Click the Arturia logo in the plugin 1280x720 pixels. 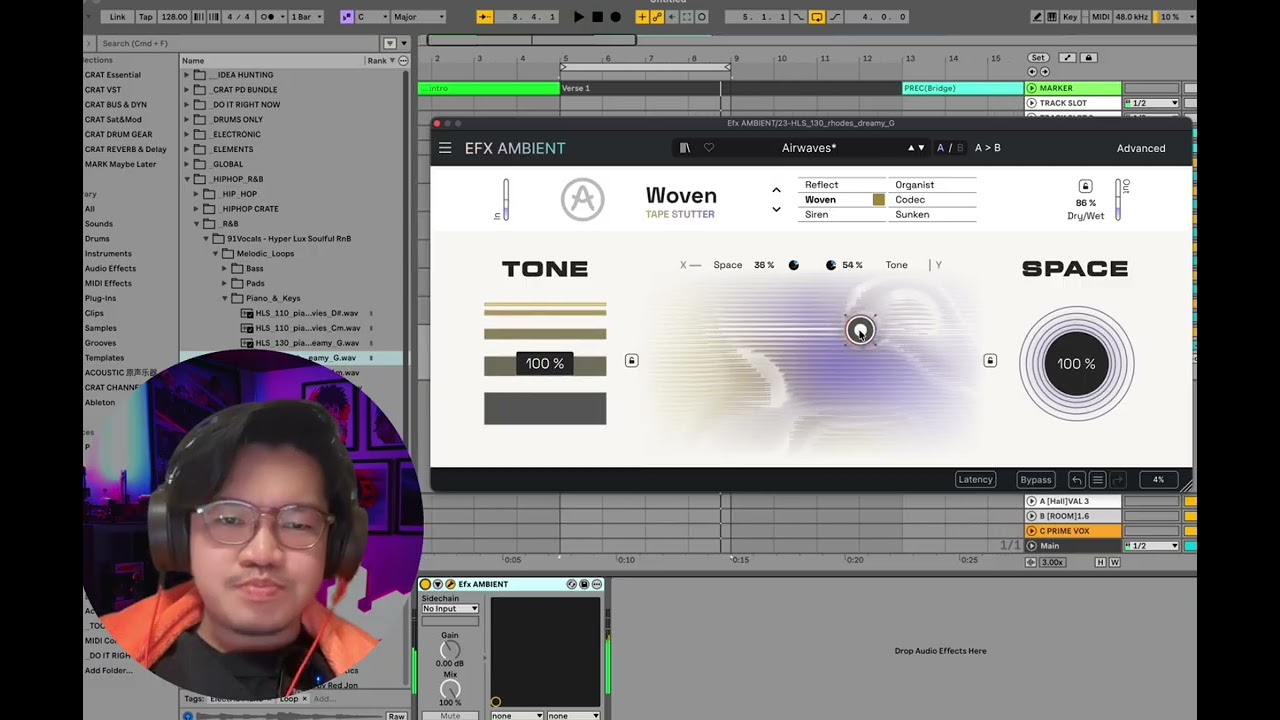coord(582,199)
